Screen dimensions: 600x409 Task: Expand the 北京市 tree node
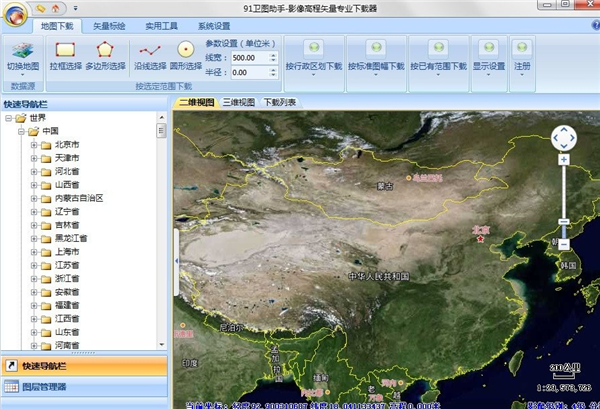click(x=33, y=145)
